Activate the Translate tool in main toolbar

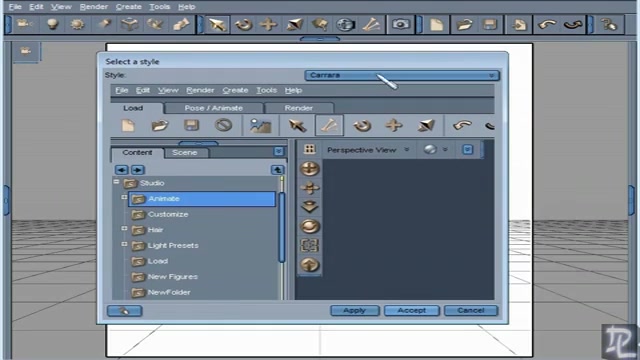point(269,24)
